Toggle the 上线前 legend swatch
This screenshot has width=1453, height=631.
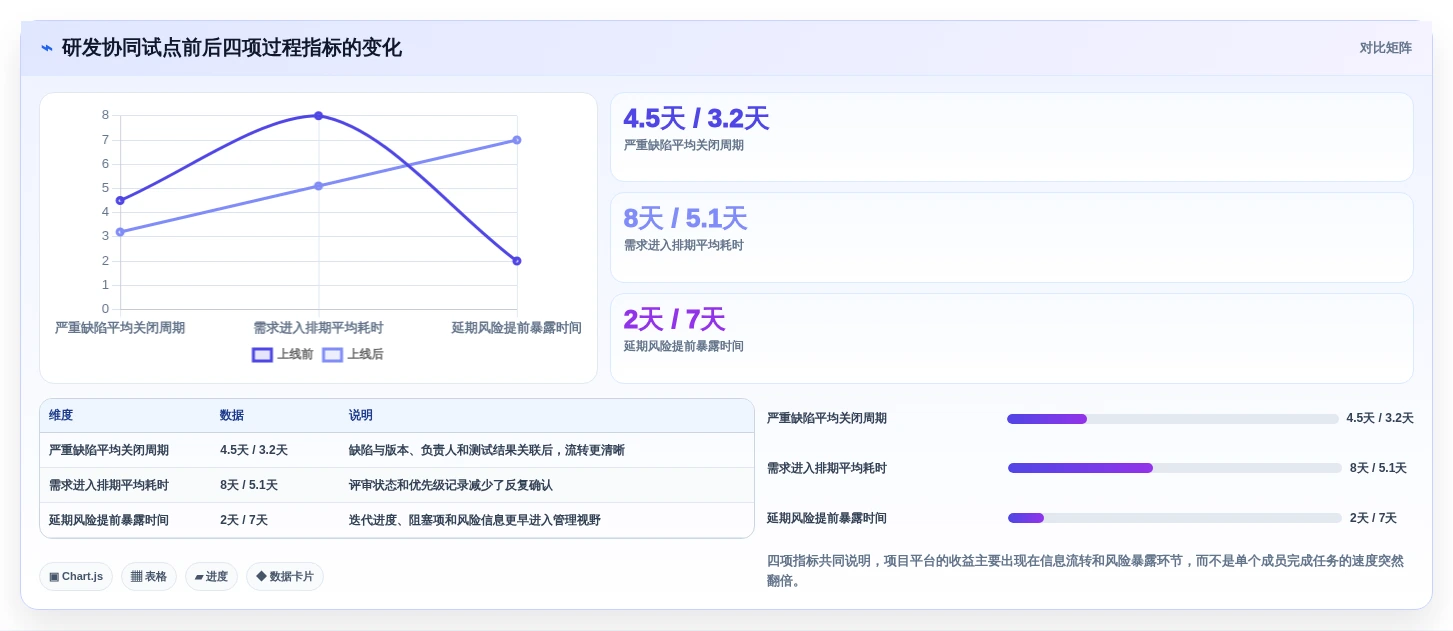[x=262, y=355]
